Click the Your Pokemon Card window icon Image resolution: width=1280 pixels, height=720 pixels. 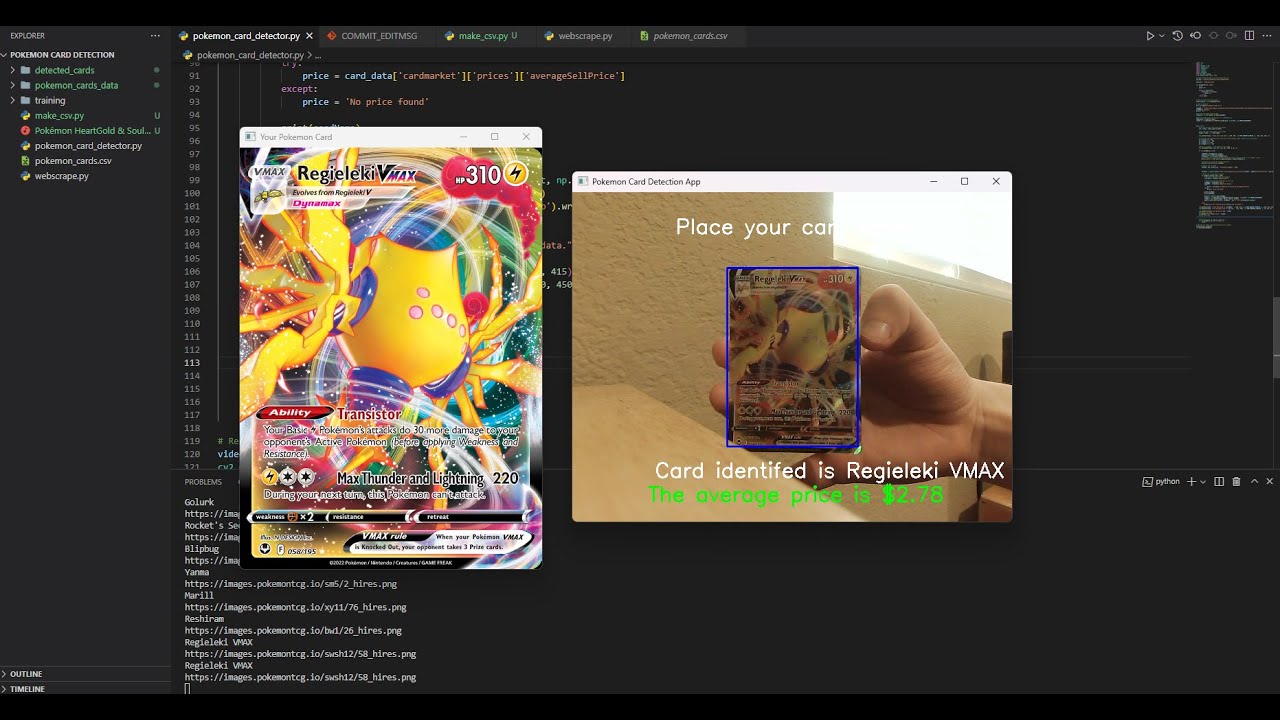(250, 137)
